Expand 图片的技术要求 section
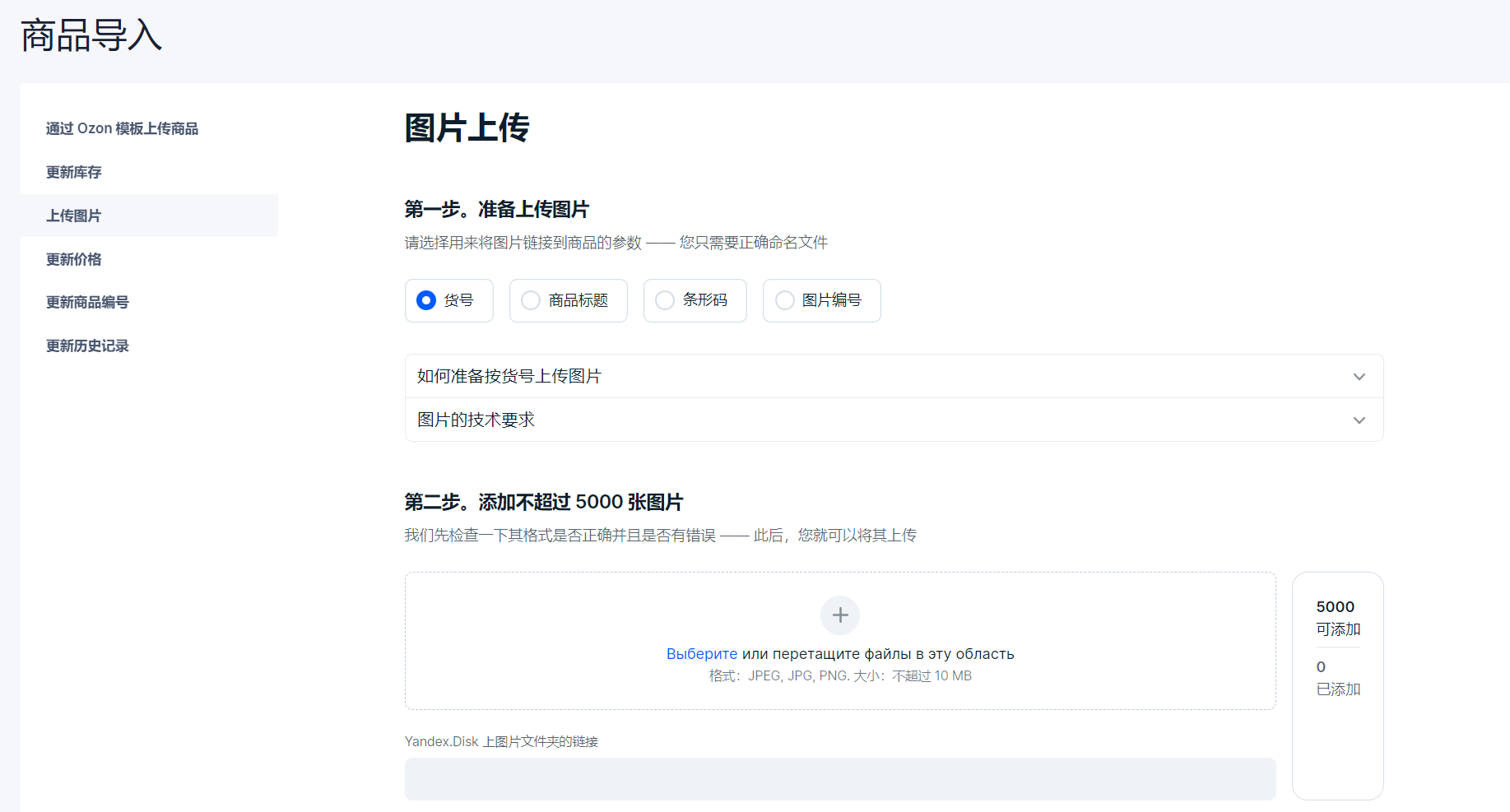Screen dimensions: 1510x812 (894, 420)
